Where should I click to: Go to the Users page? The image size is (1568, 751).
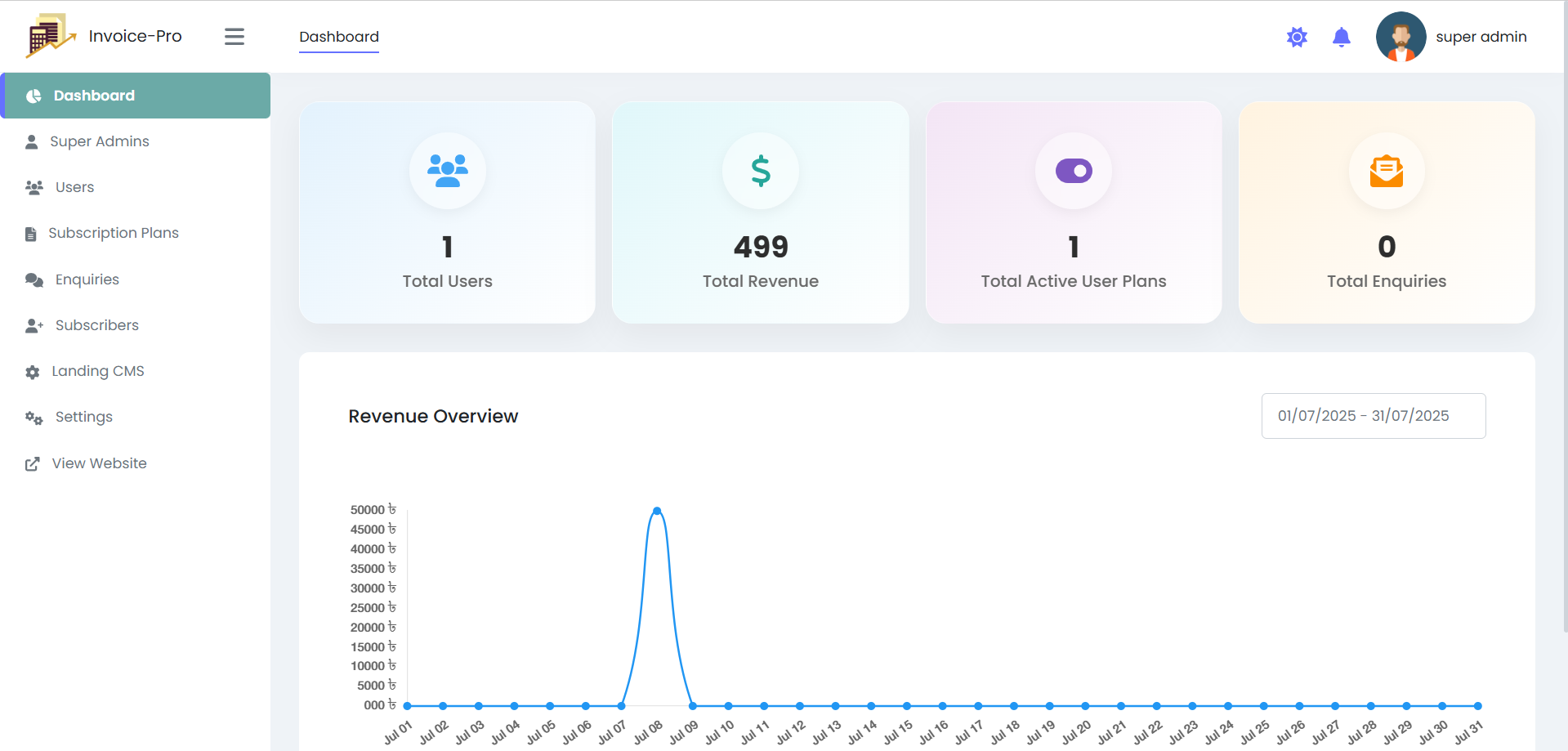74,187
